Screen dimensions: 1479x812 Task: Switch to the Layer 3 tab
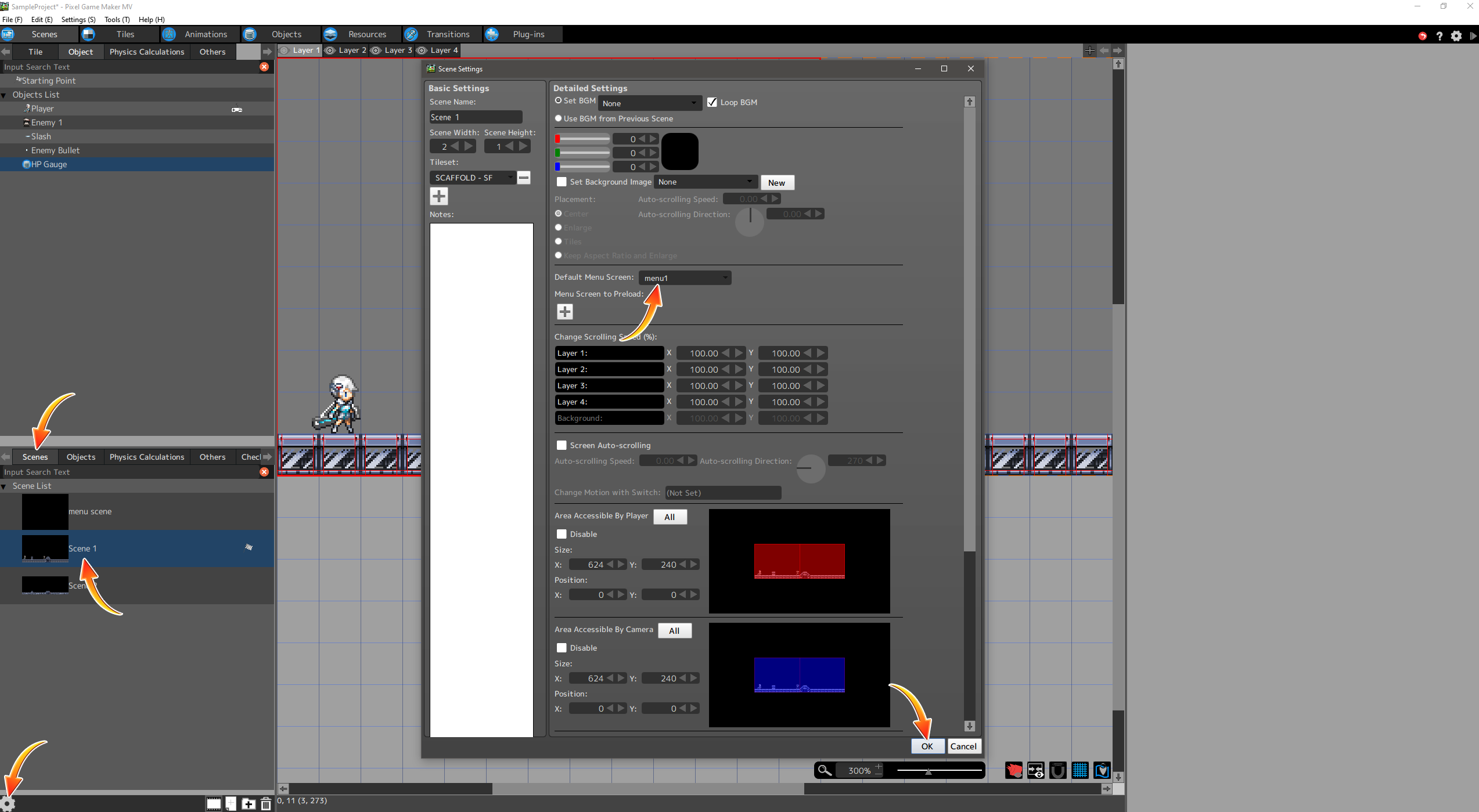(398, 50)
